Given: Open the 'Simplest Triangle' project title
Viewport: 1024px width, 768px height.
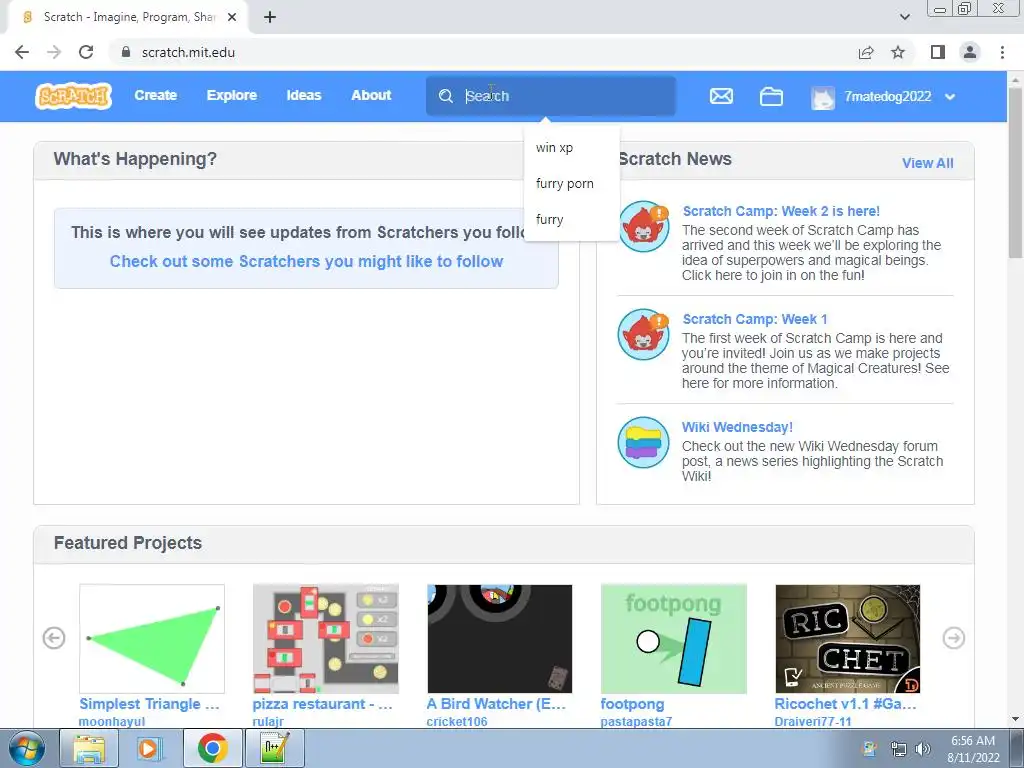Looking at the screenshot, I should point(150,704).
